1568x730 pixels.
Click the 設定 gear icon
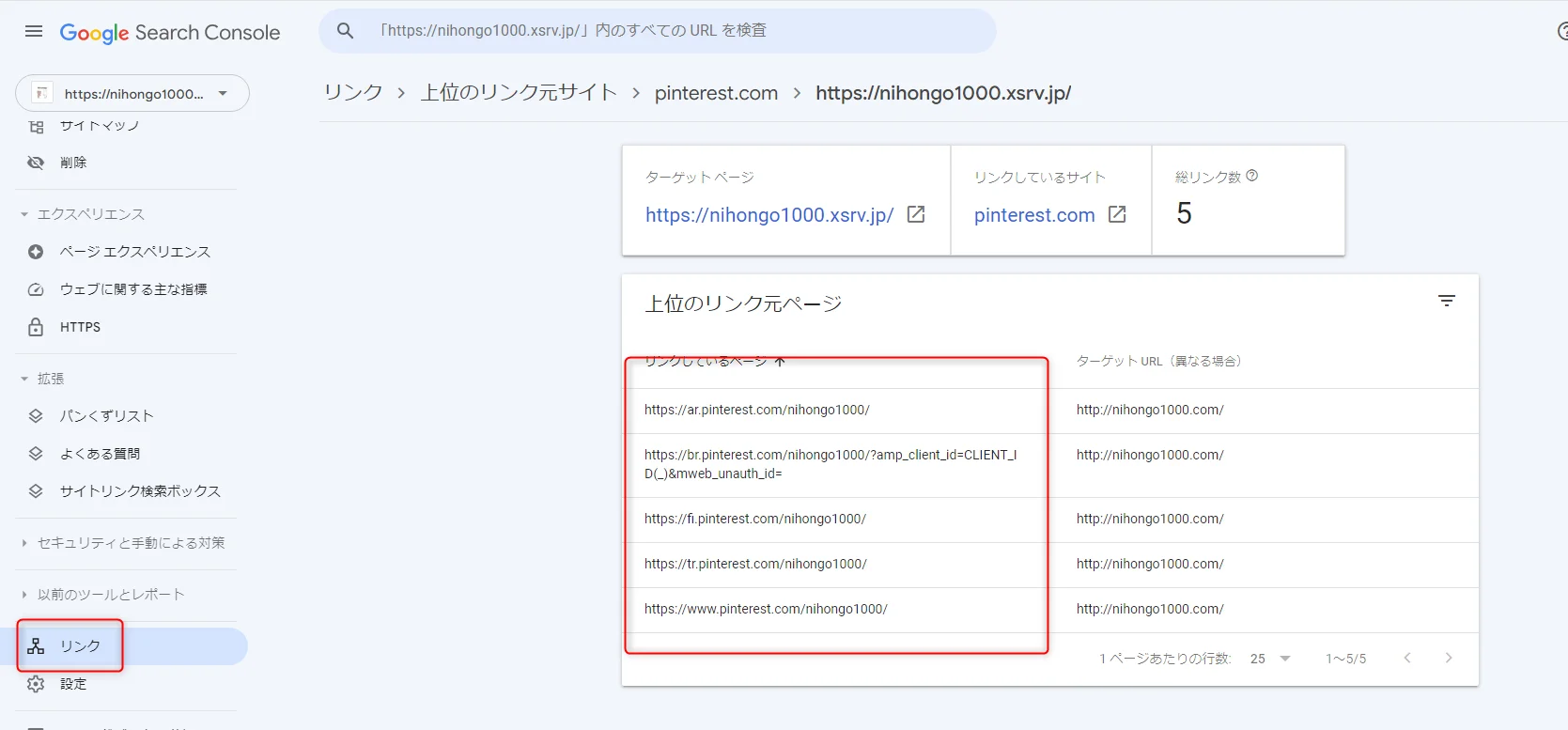[36, 684]
